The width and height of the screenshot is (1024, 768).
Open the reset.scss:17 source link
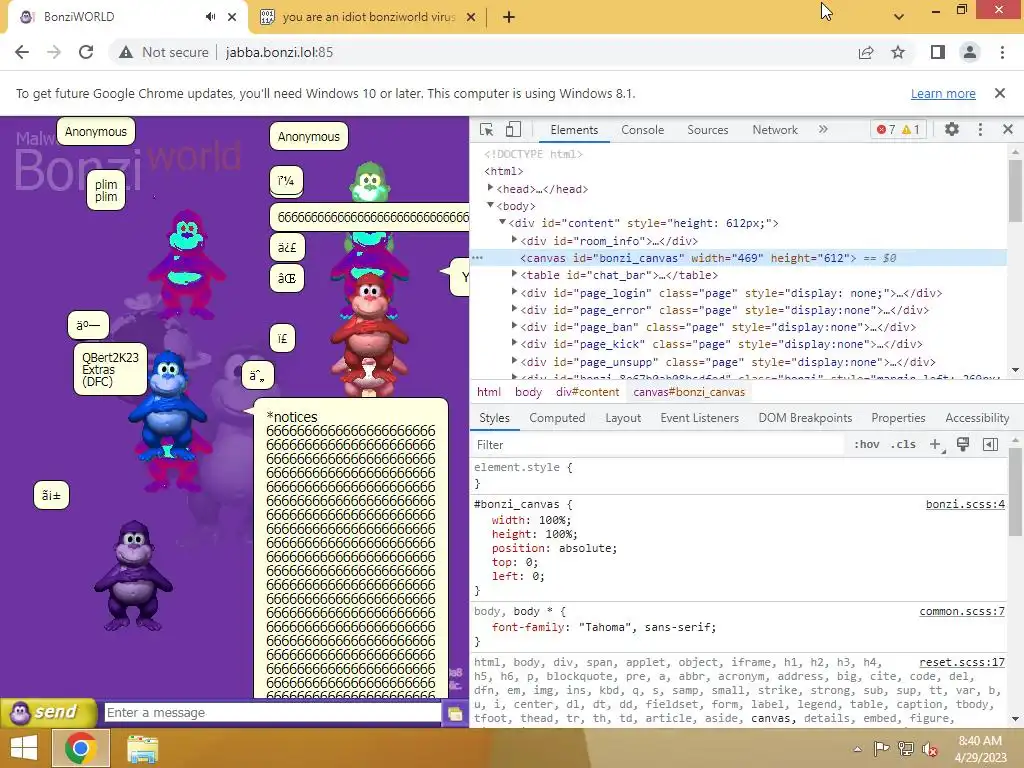click(x=962, y=662)
